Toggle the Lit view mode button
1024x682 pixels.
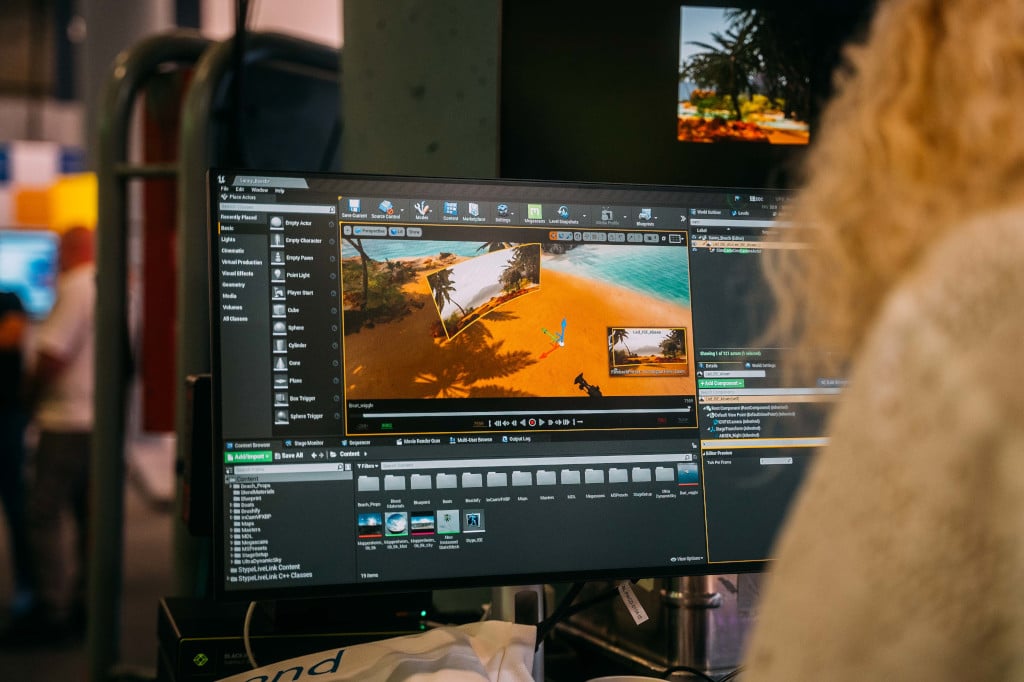396,231
